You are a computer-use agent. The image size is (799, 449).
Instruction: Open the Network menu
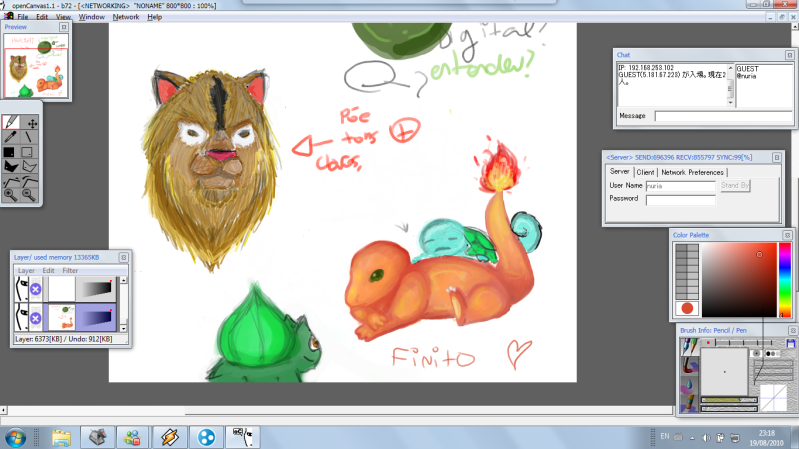click(126, 17)
